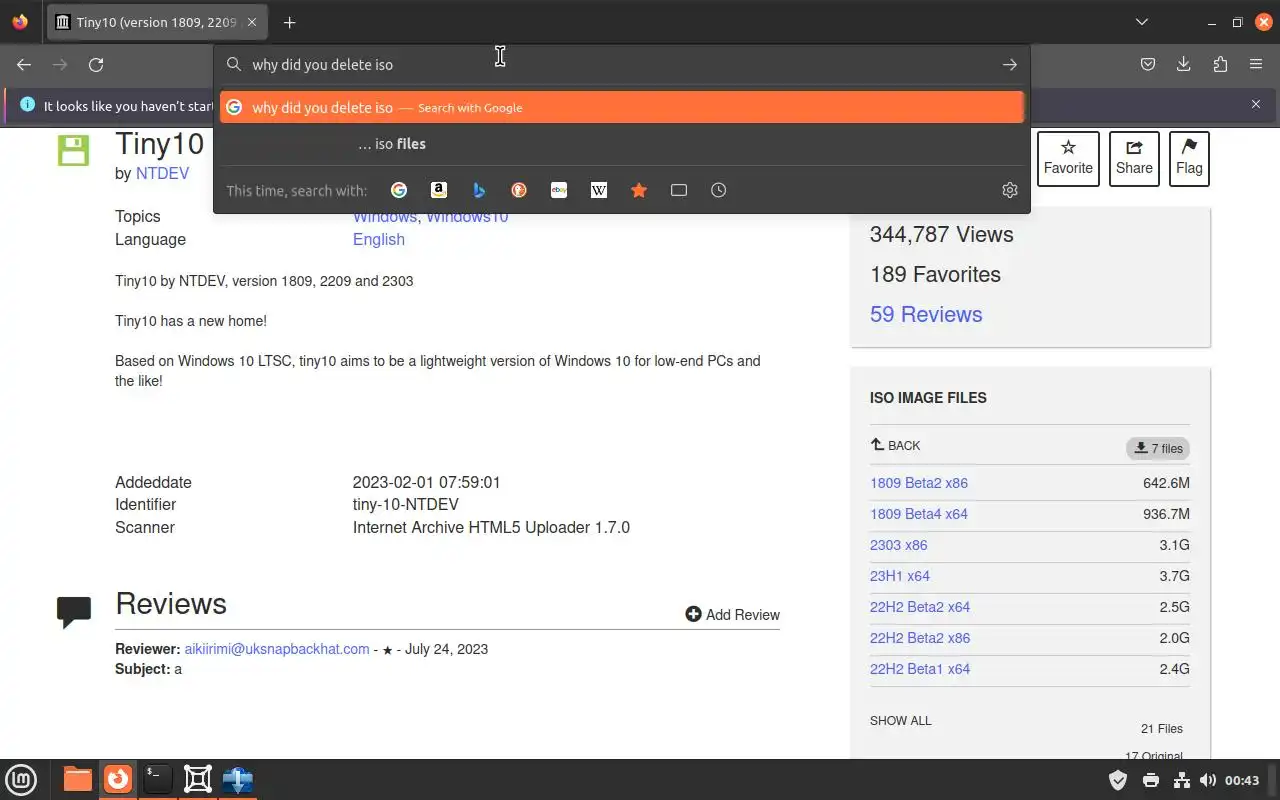Screen dimensions: 1280x800
Task: Search this time with Wikipedia icon
Action: 599,190
